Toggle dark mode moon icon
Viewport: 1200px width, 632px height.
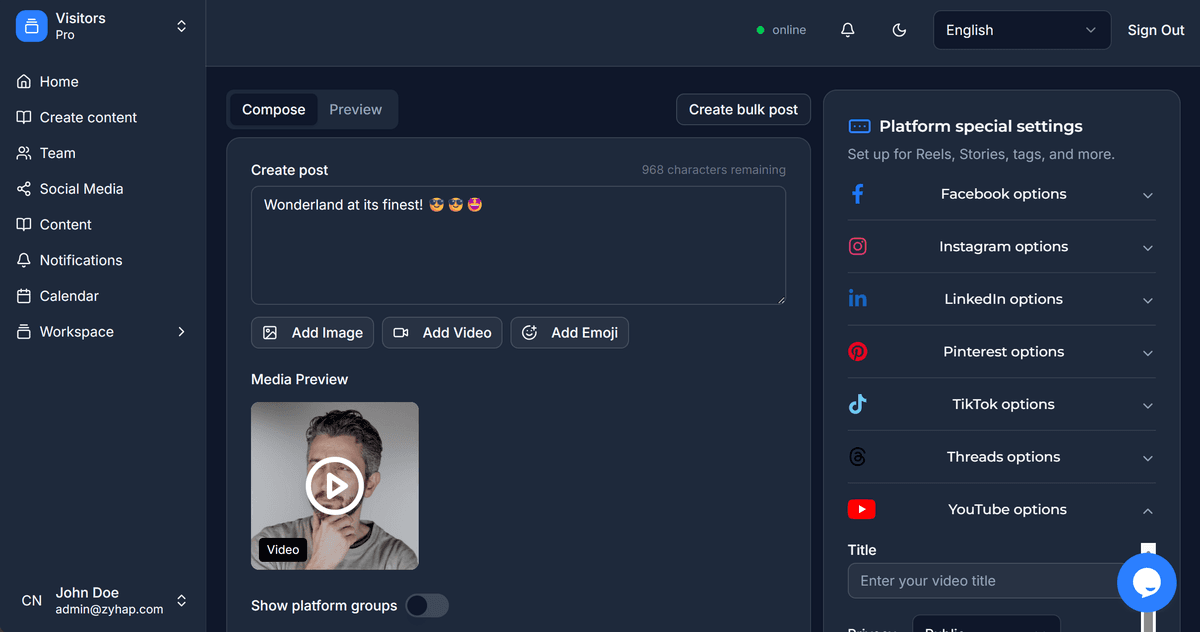click(x=899, y=30)
